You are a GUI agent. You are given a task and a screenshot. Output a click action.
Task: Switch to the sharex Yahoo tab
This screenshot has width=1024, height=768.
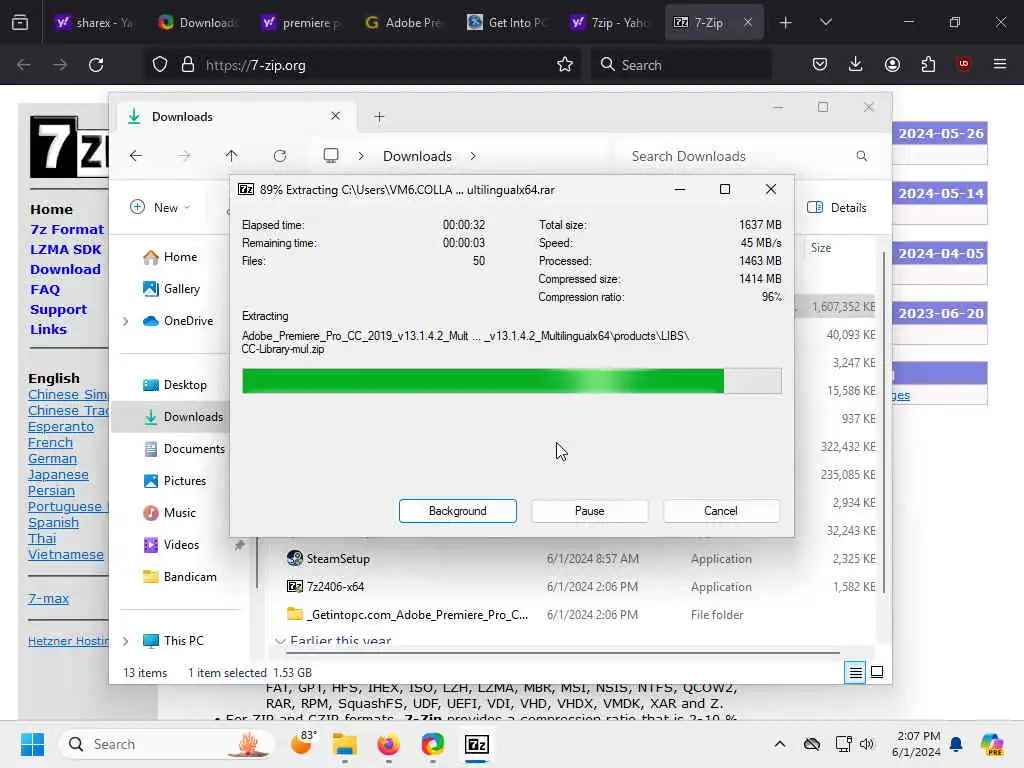[x=94, y=23]
